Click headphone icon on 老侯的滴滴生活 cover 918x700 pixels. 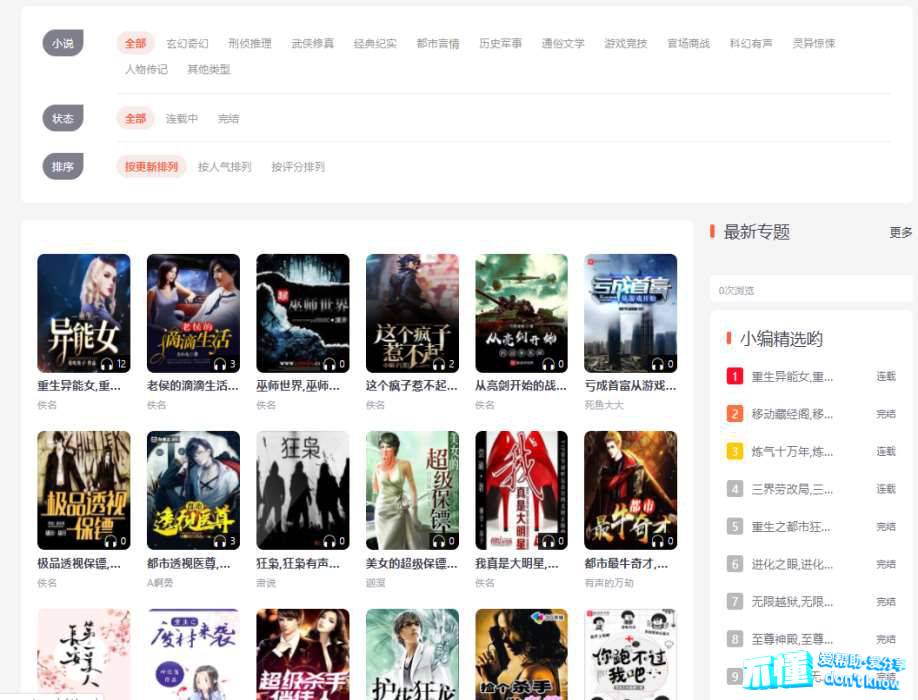pyautogui.click(x=220, y=364)
